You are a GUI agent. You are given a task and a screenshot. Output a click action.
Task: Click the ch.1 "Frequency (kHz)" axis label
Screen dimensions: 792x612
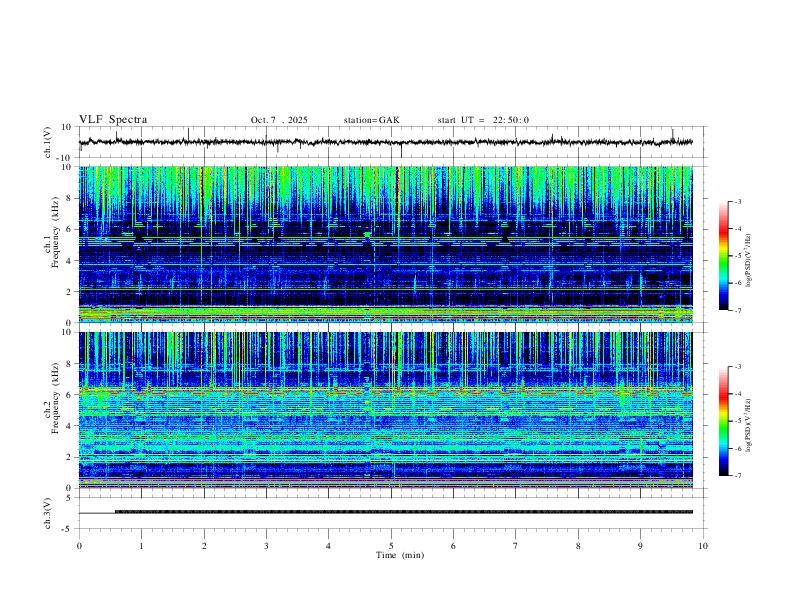click(55, 231)
